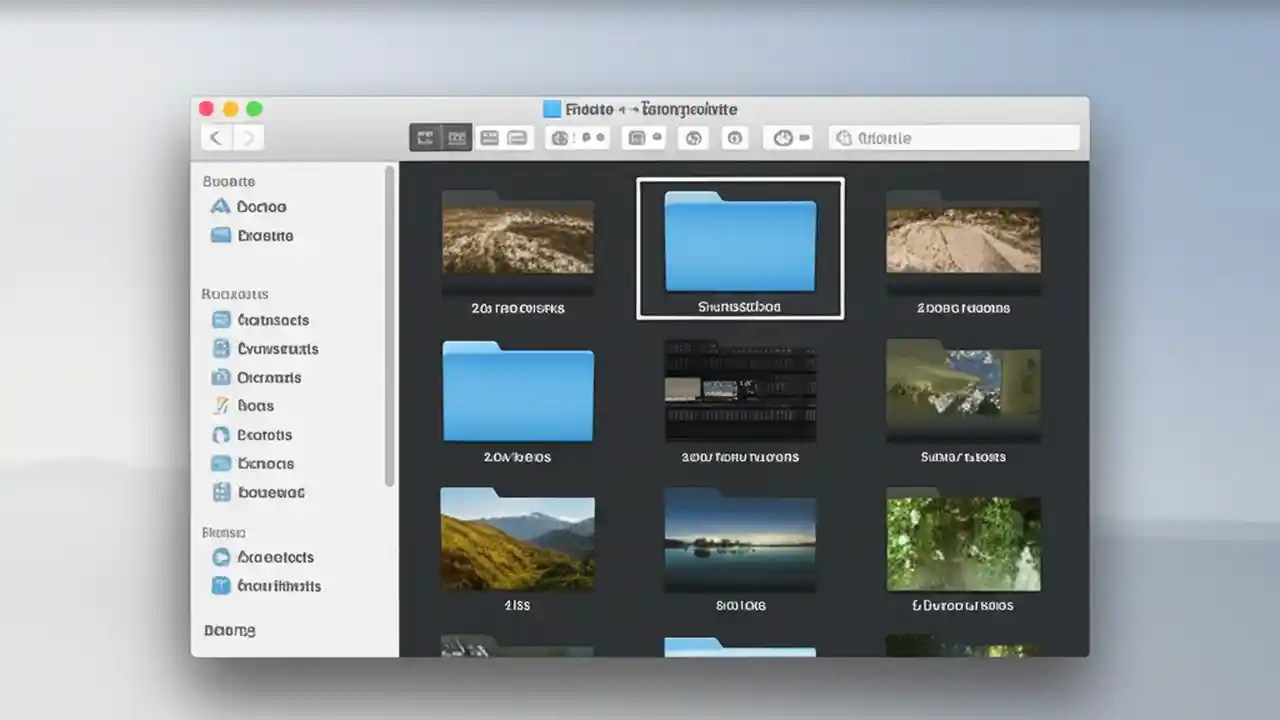Screen dimensions: 1280x720
Task: Switch to list view in the toolbar
Action: click(x=456, y=137)
